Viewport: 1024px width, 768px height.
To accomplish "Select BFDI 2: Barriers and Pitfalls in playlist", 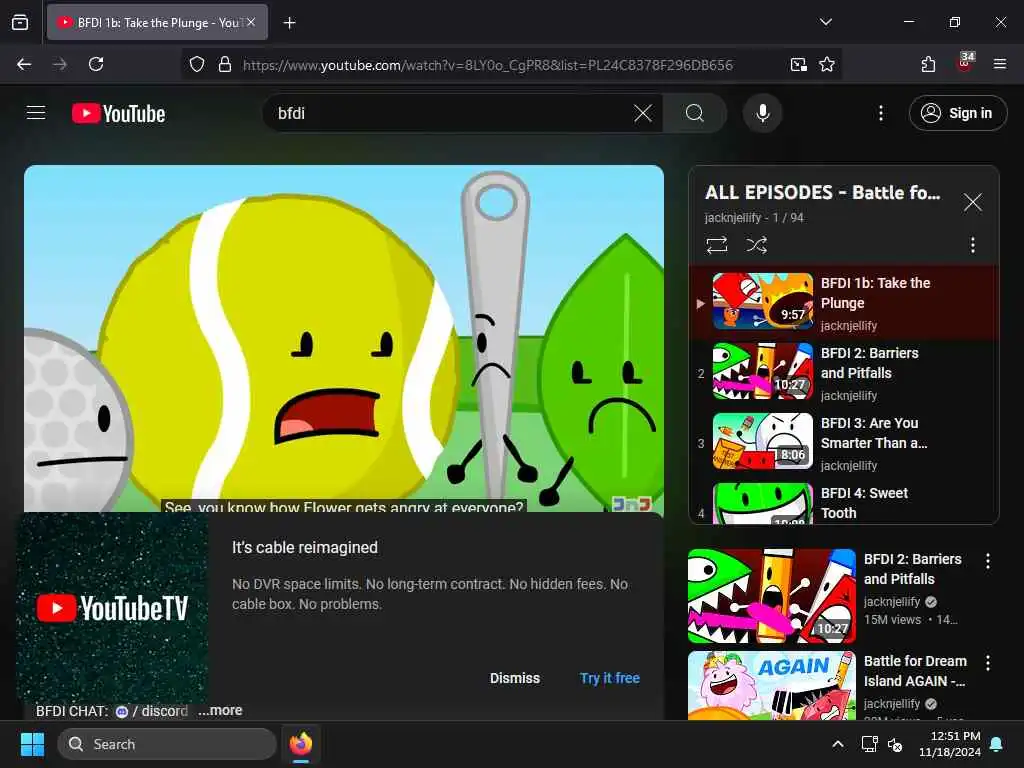I will 844,373.
